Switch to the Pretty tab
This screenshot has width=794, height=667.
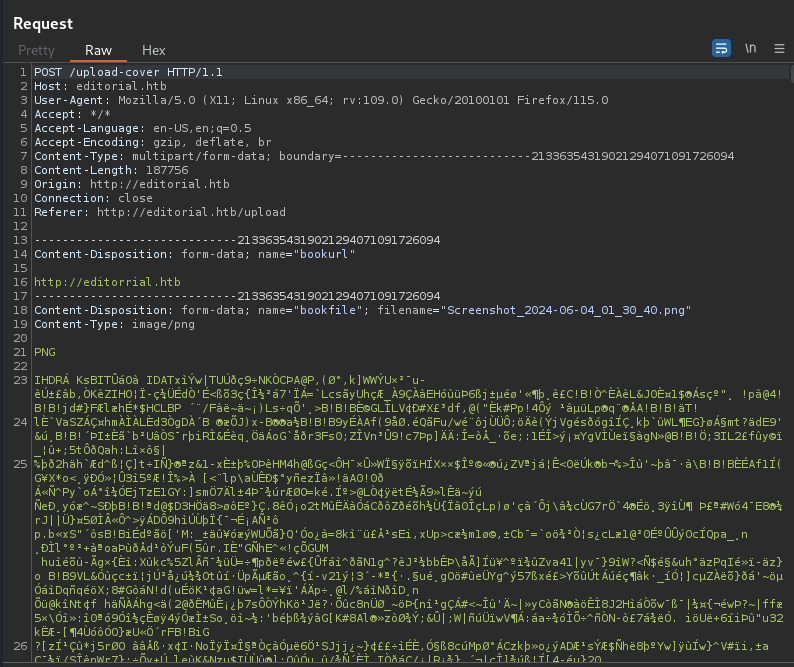pyautogui.click(x=36, y=50)
